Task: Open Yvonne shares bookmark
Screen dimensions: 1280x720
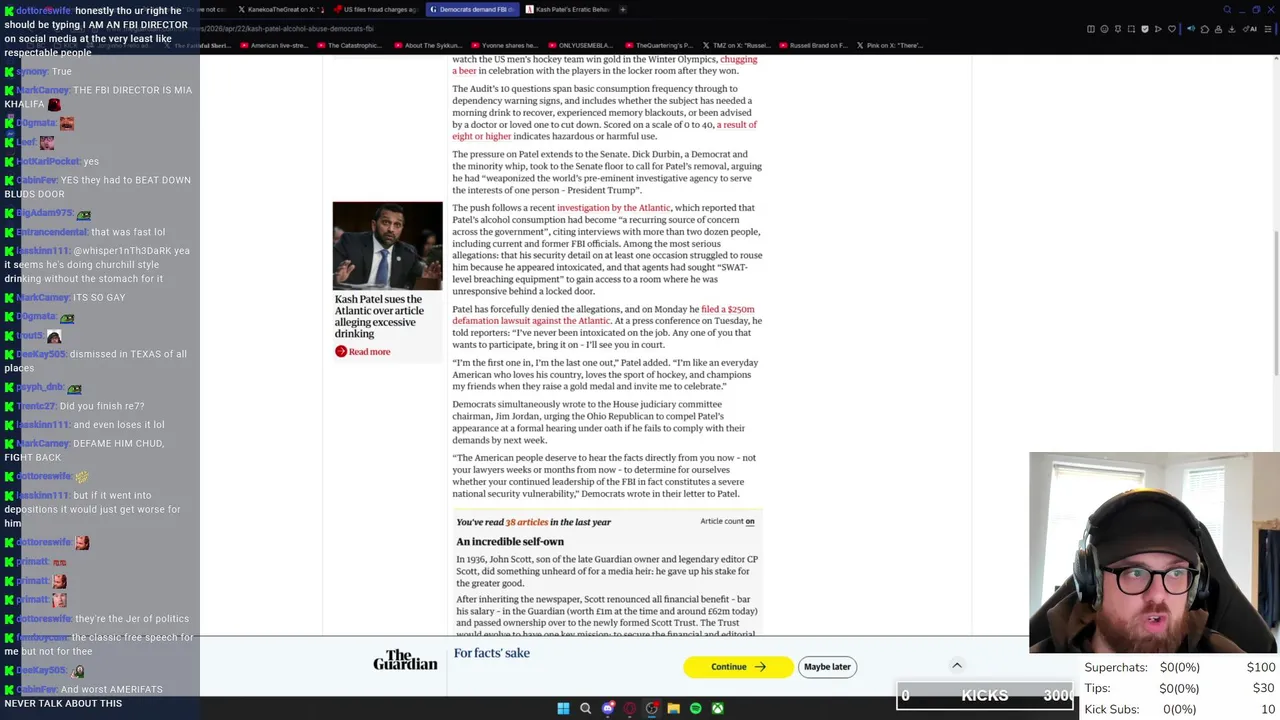Action: (503, 45)
